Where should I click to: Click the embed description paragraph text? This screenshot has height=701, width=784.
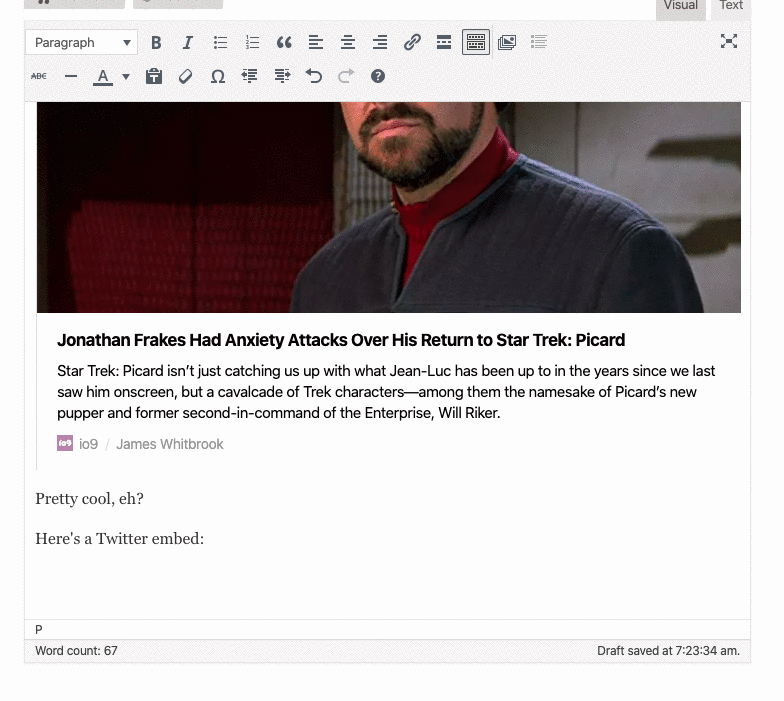(386, 392)
